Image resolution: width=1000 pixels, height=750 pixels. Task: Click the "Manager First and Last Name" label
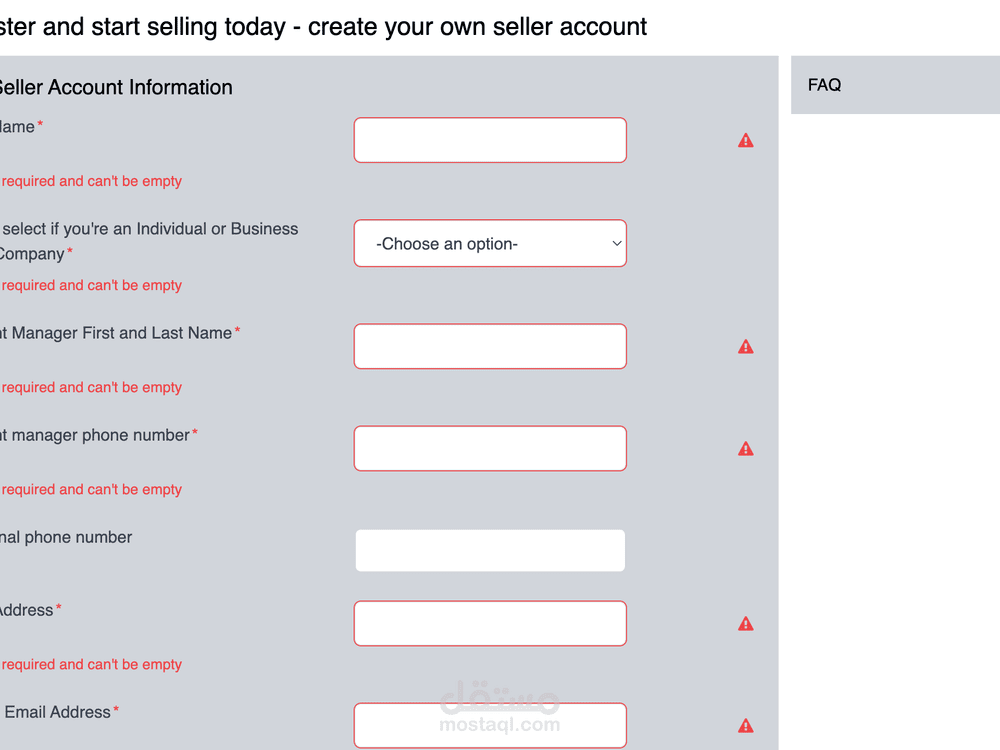pyautogui.click(x=121, y=333)
